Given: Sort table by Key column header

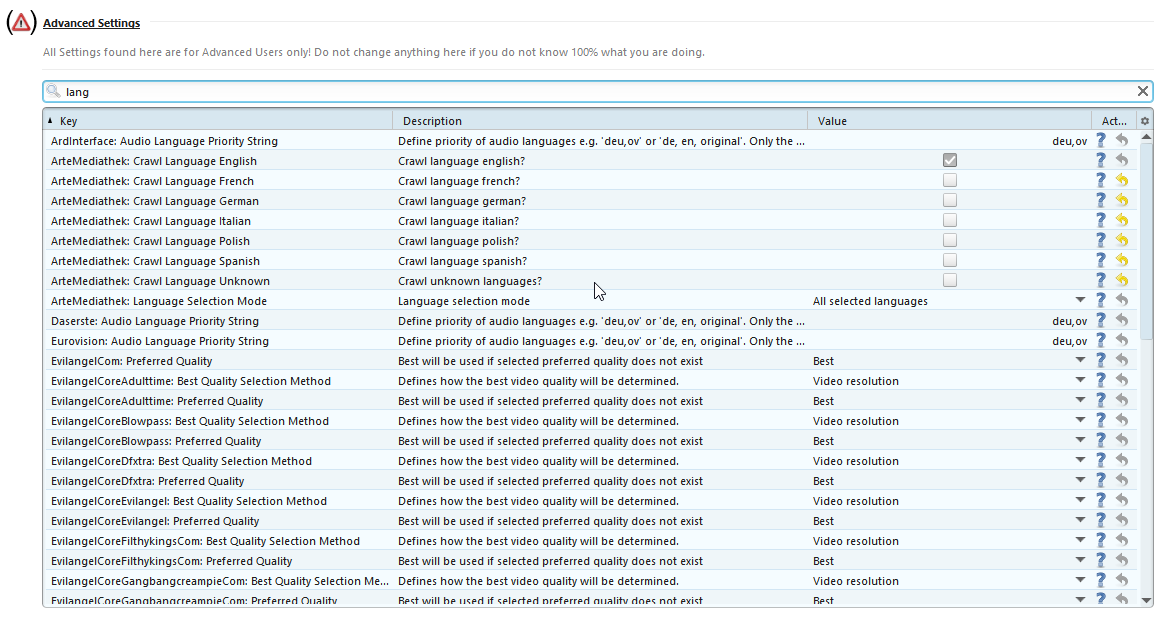Looking at the screenshot, I should click(218, 121).
